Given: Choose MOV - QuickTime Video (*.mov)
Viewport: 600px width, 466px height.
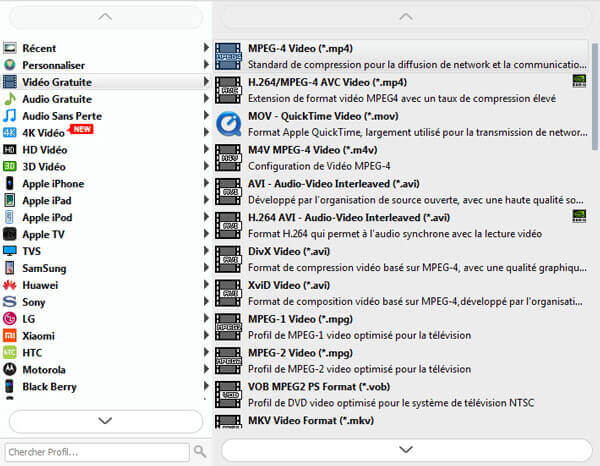Looking at the screenshot, I should [400, 124].
